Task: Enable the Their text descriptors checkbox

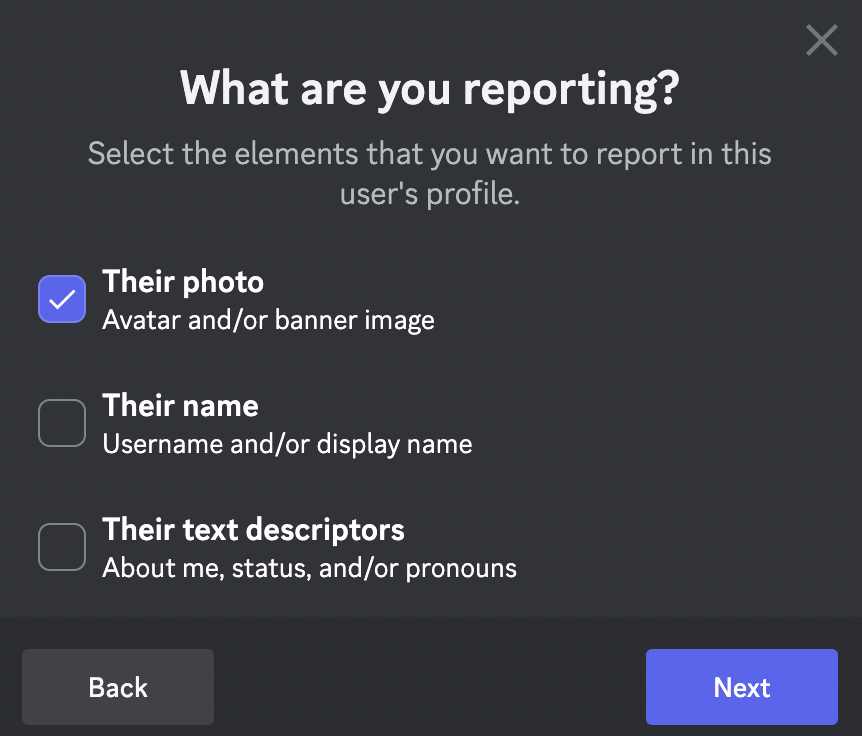Action: tap(62, 547)
